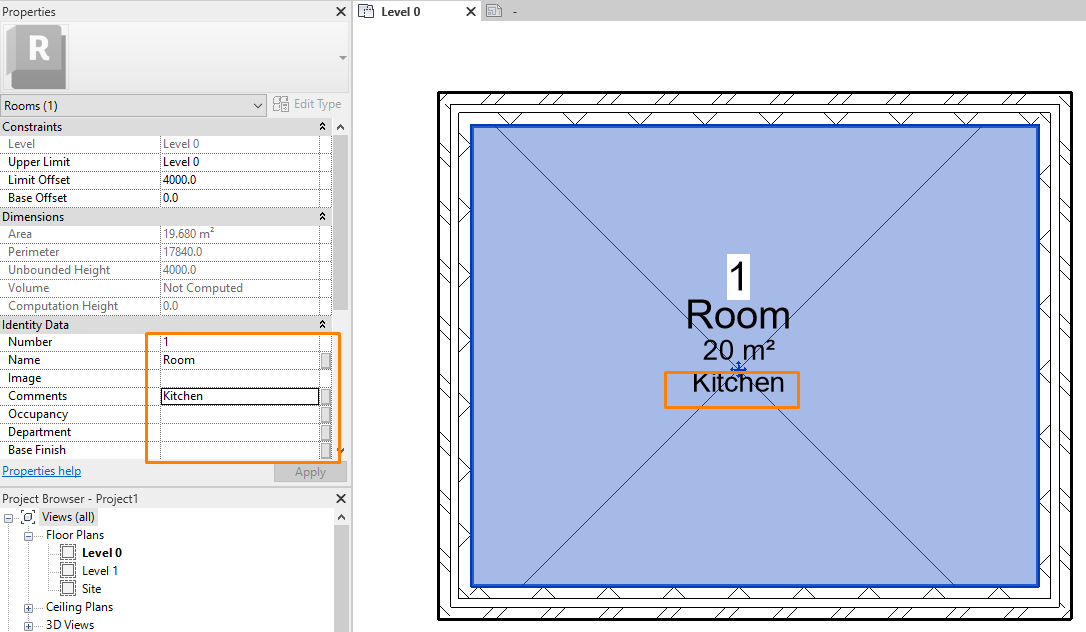Click the Comments field containing Kitchen
The height and width of the screenshot is (632, 1086).
coord(239,395)
